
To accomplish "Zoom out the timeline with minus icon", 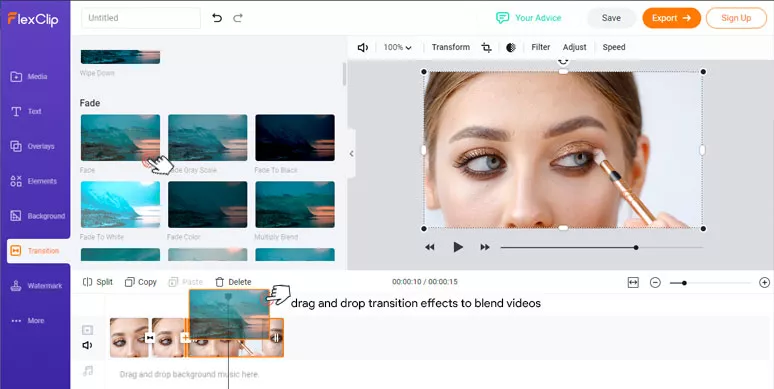I will click(x=655, y=282).
